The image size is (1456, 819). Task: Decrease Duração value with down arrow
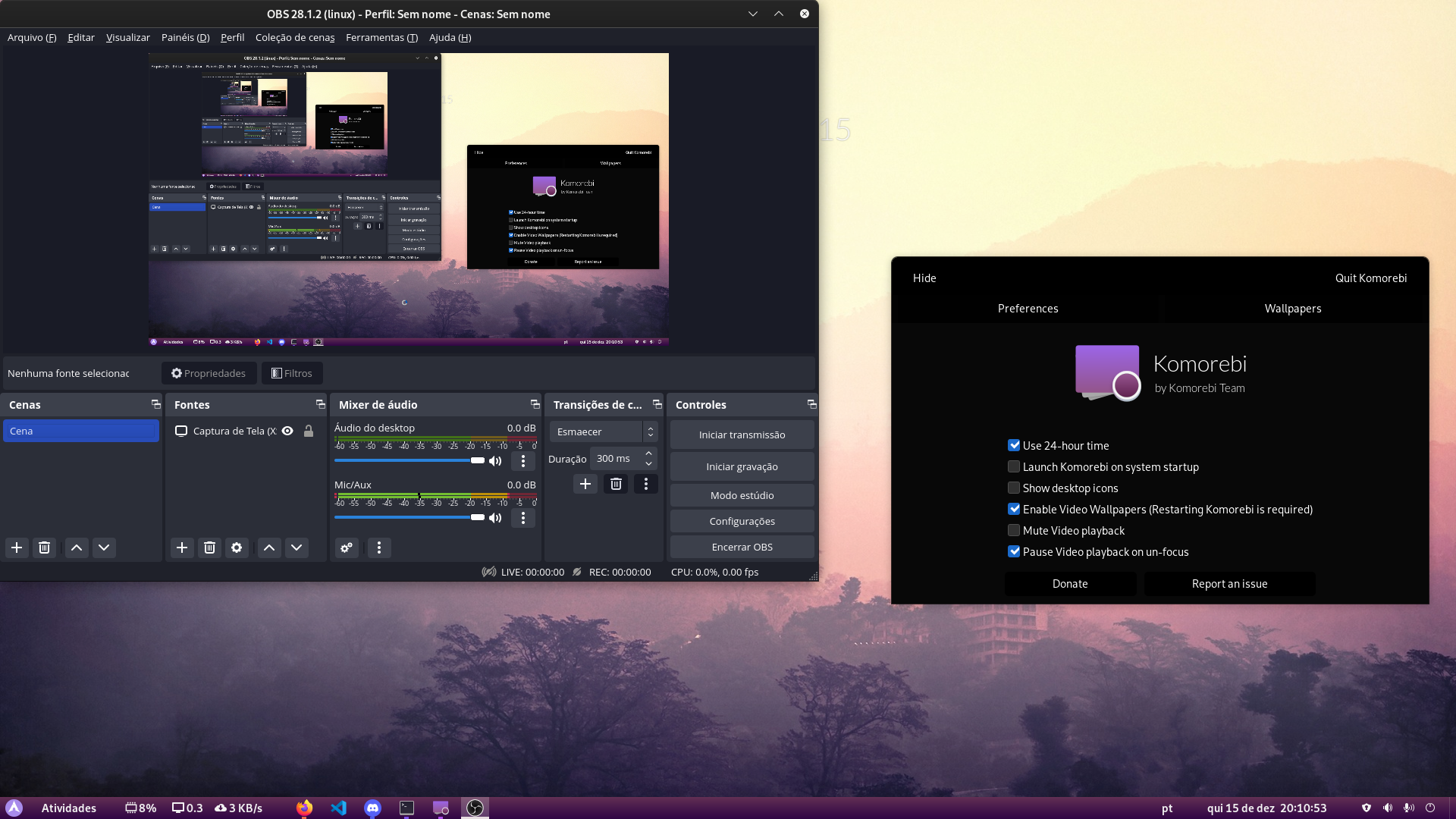648,463
